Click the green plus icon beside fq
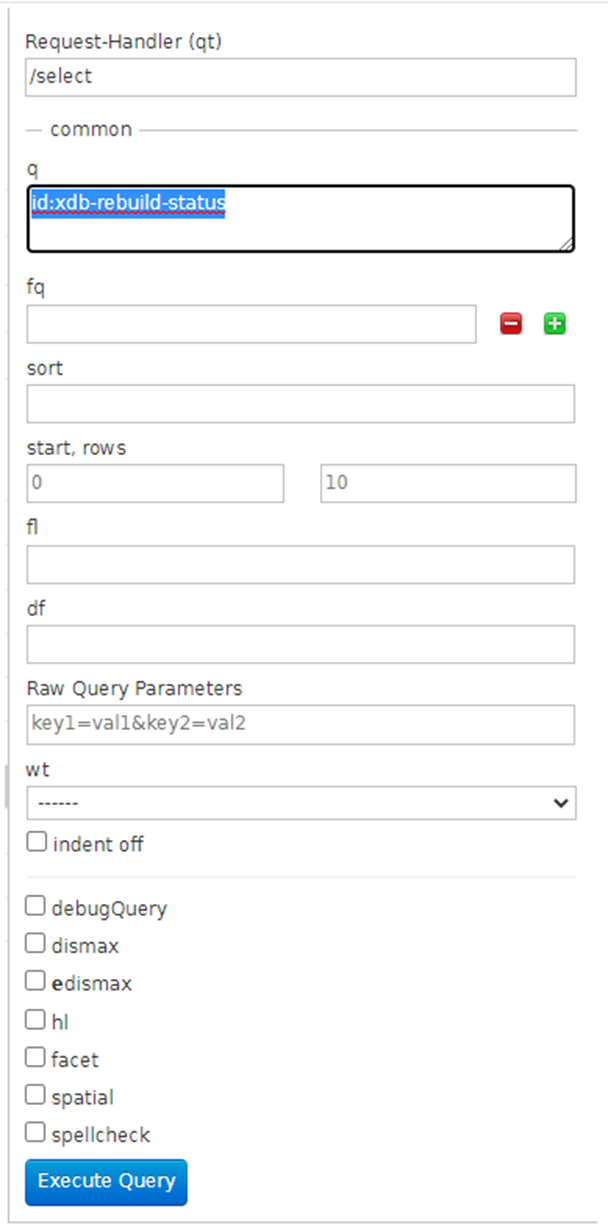The image size is (608, 1231). (x=555, y=324)
